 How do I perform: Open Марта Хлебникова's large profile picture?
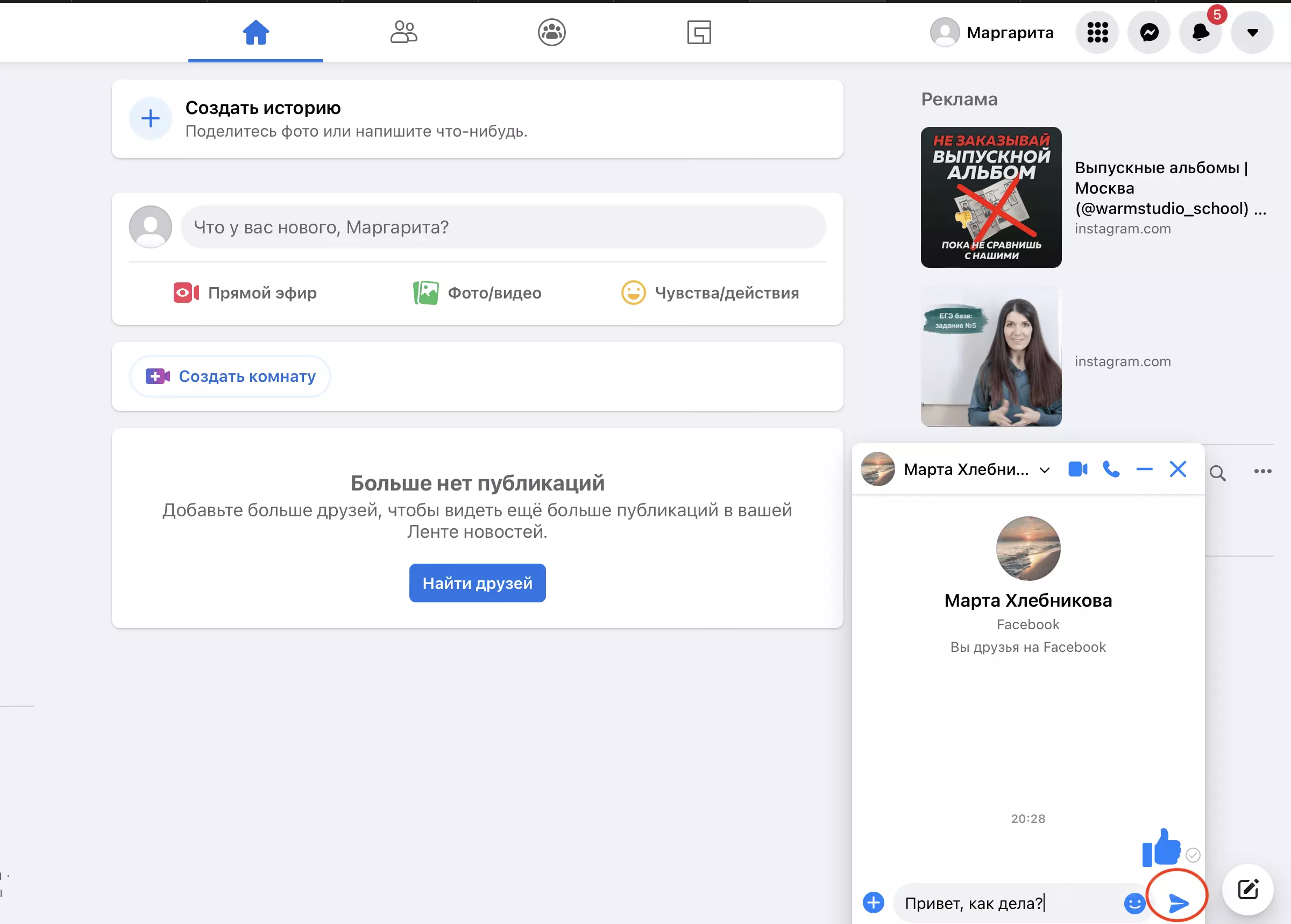pos(1028,549)
